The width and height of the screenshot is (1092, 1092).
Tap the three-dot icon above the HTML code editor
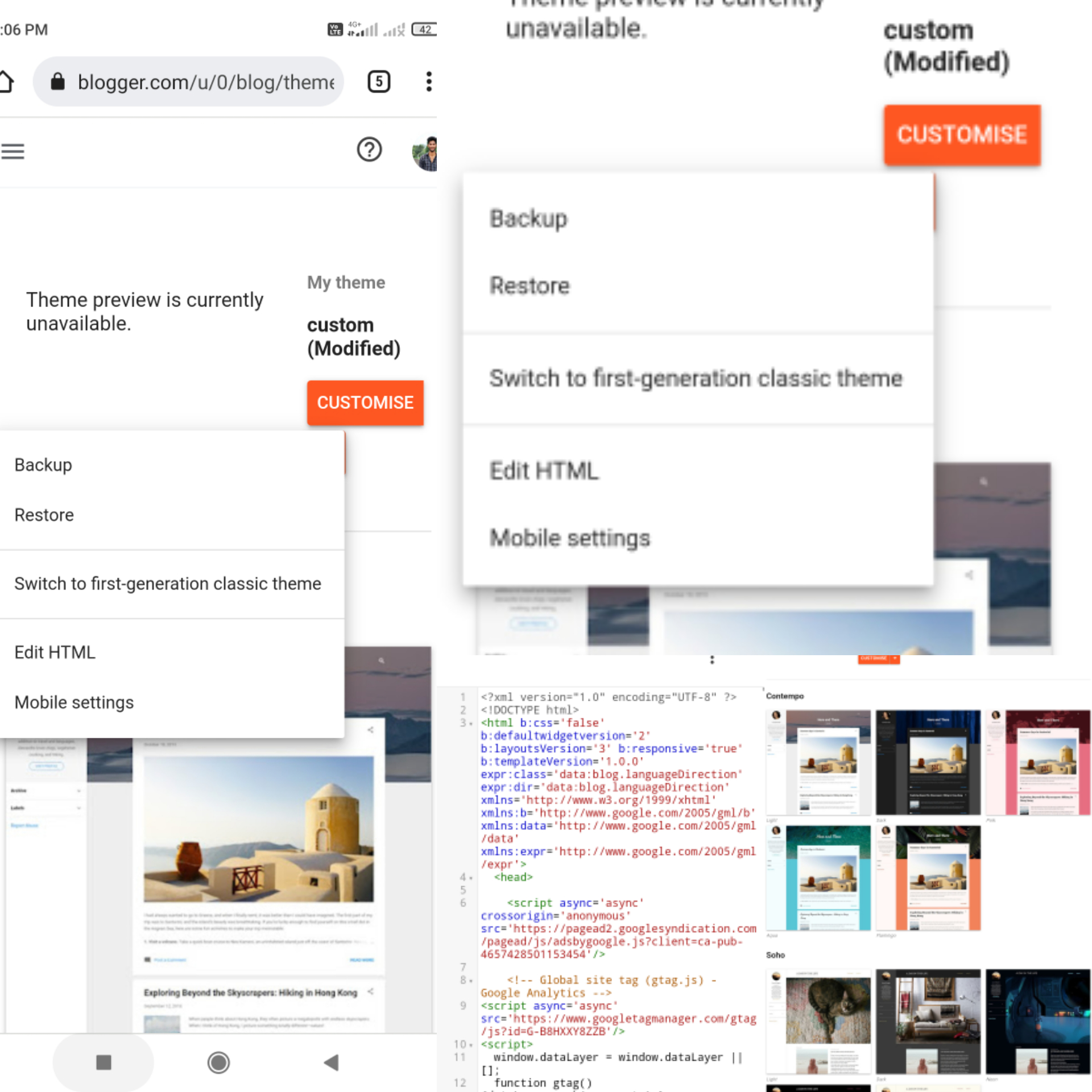tap(712, 660)
